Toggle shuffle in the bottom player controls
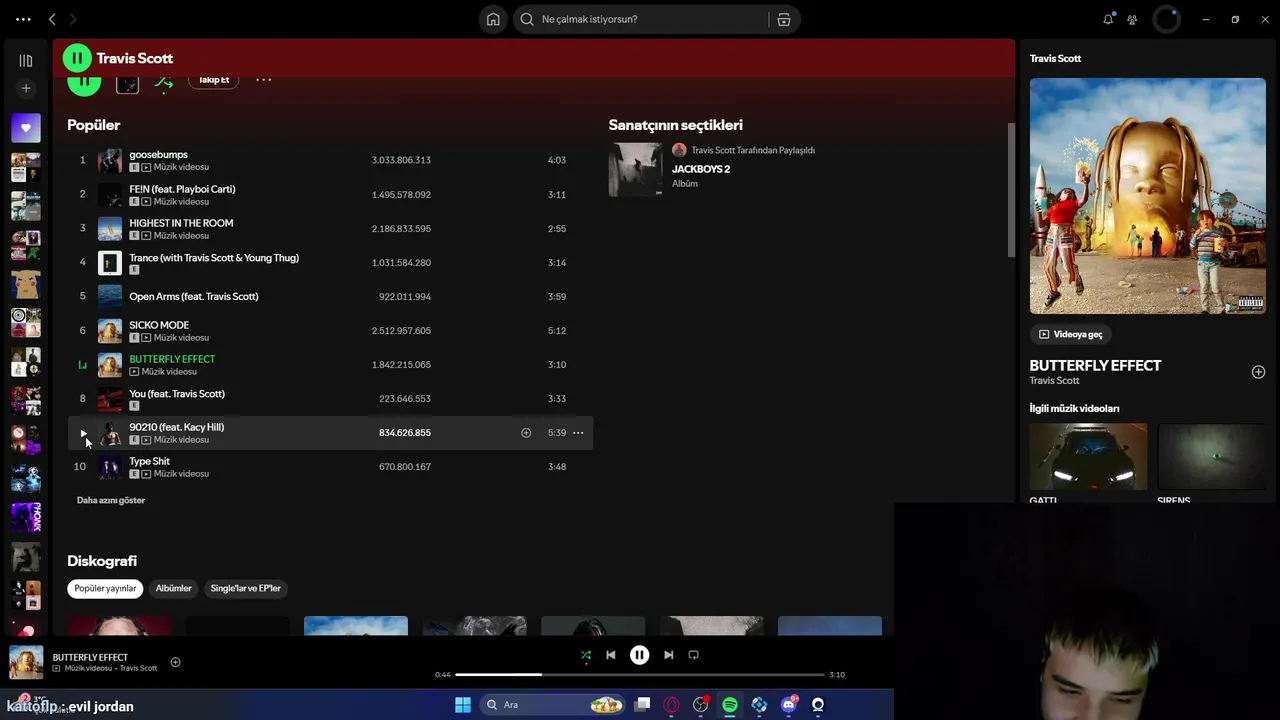Image resolution: width=1280 pixels, height=720 pixels. (586, 655)
